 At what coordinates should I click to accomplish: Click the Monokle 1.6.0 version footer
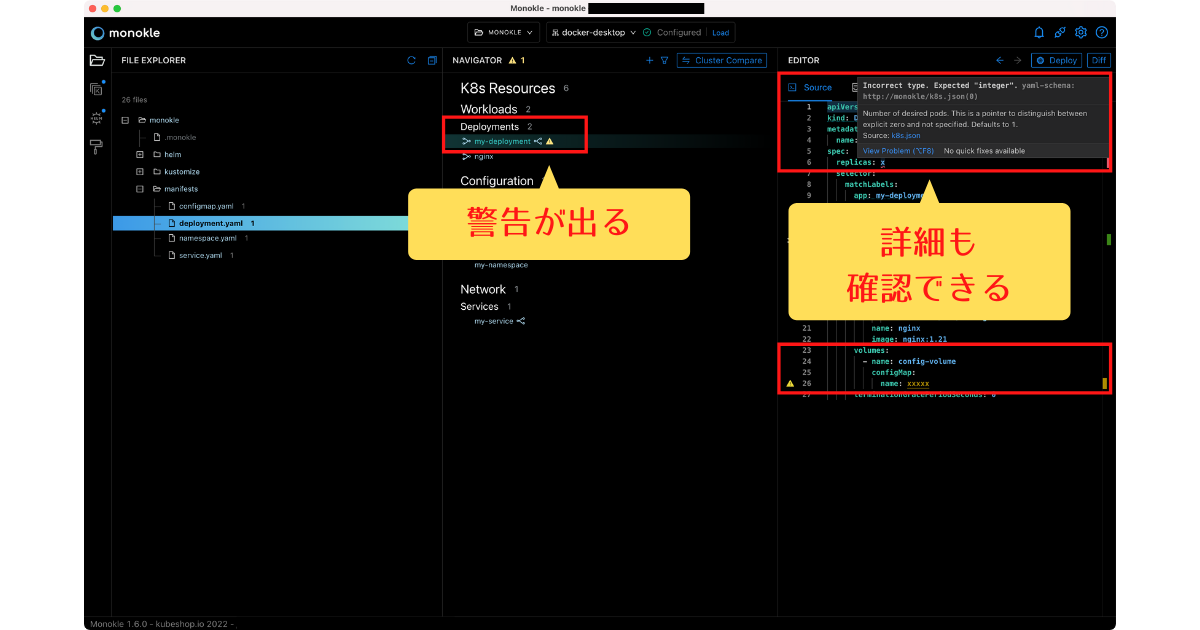pos(162,623)
